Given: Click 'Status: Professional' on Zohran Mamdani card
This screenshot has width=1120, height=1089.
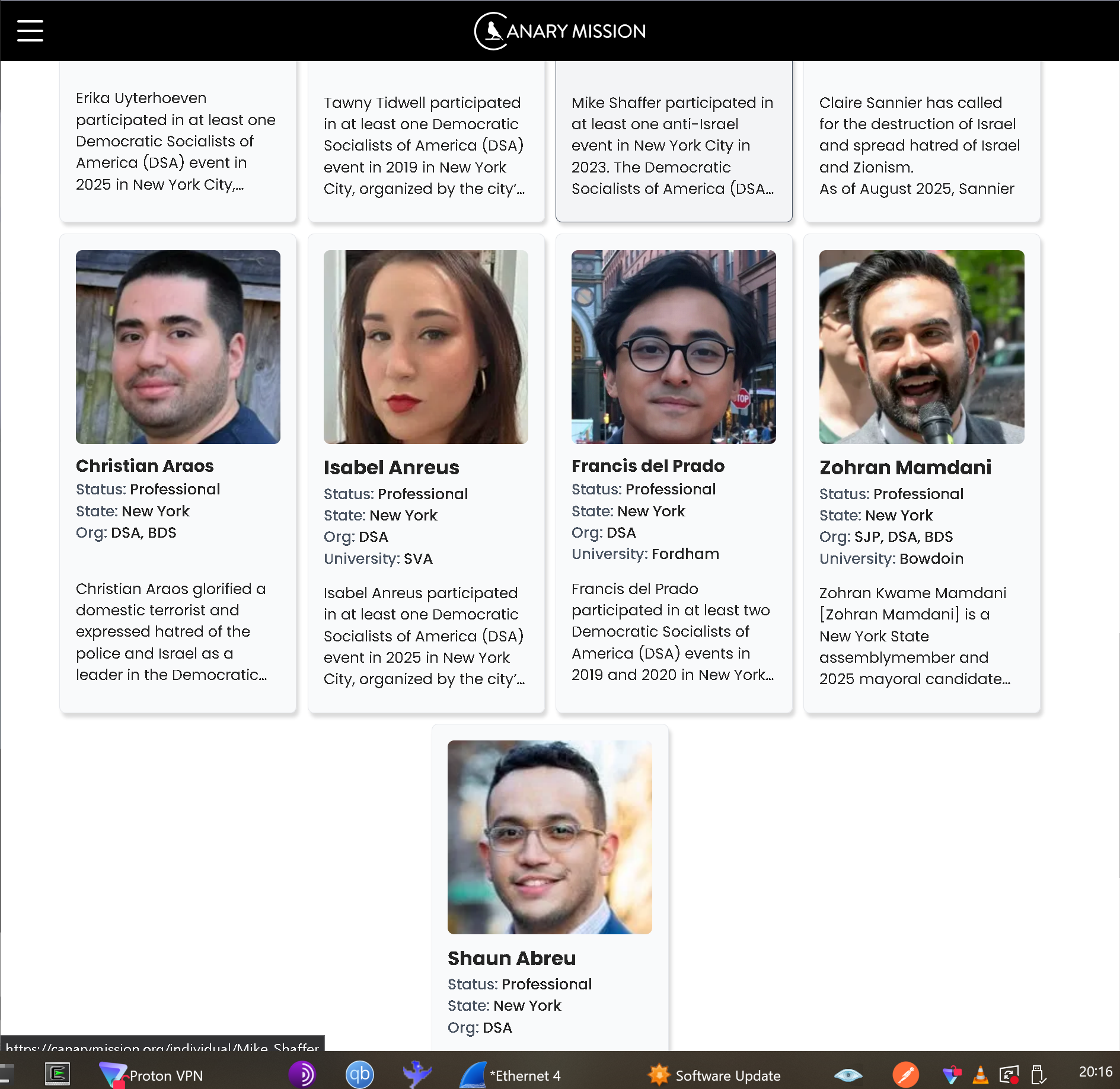Looking at the screenshot, I should coord(891,494).
